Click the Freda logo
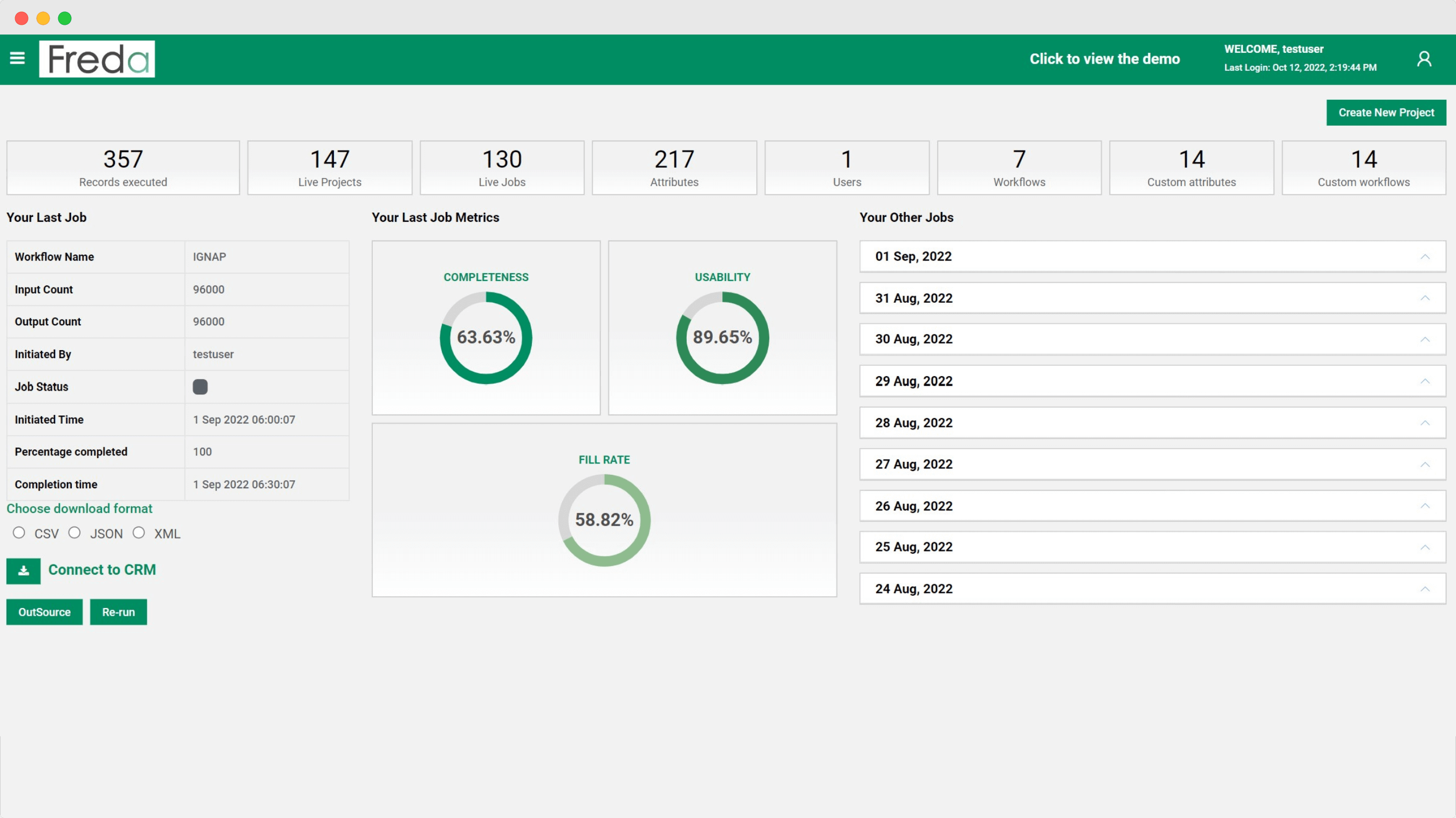 coord(97,59)
